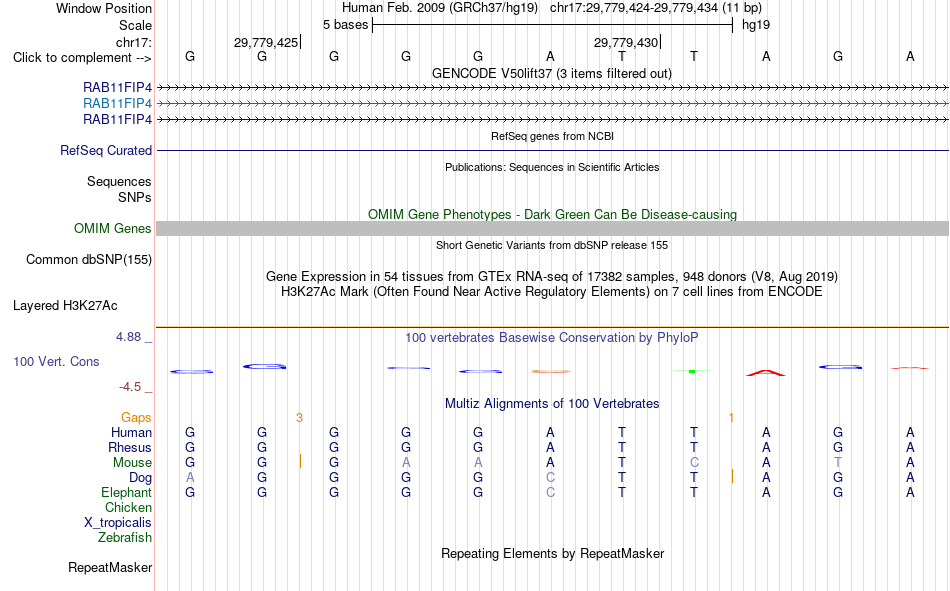Click the RefSeq Curated intron line
950x591 pixels.
click(x=552, y=150)
